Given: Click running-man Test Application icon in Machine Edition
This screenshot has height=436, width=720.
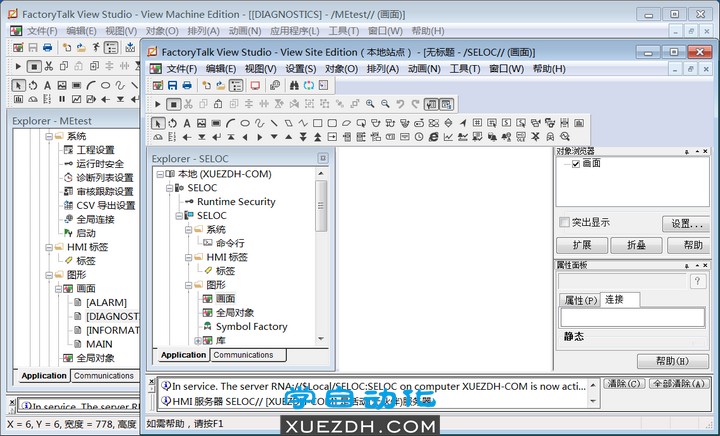Looking at the screenshot, I should 96,48.
